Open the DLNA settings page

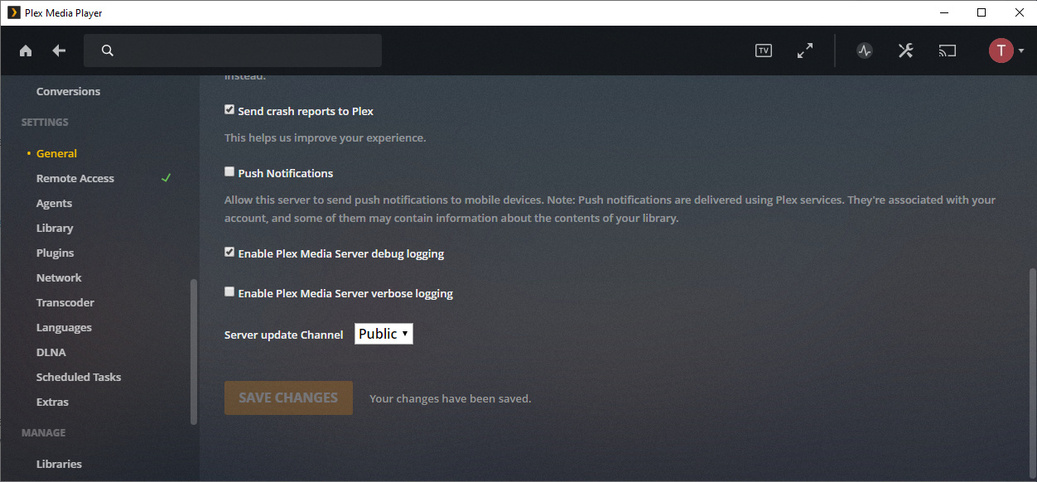(x=51, y=352)
